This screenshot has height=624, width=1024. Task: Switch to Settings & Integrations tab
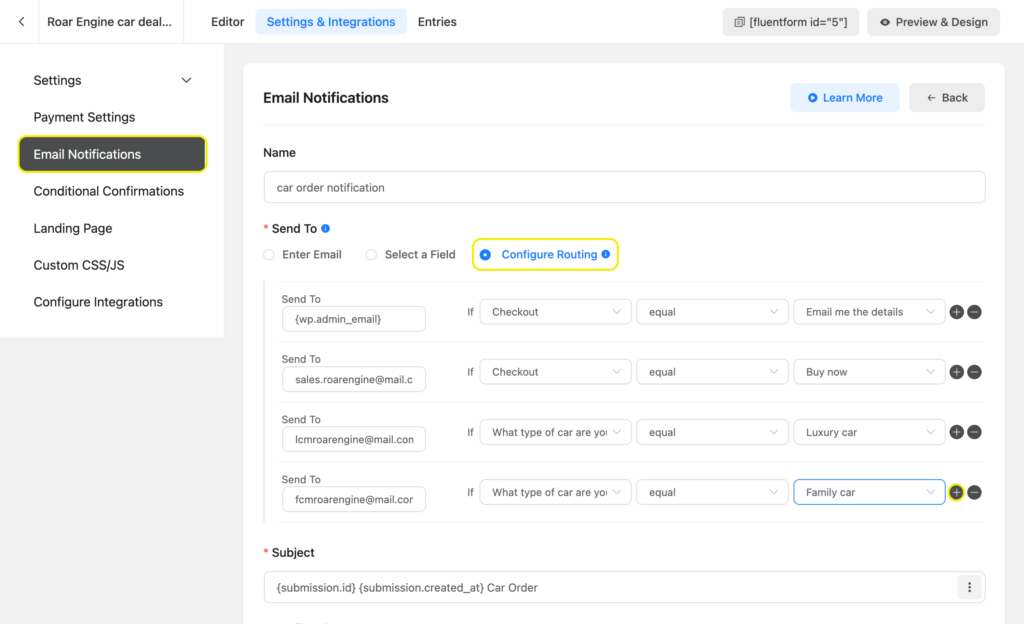[x=331, y=22]
